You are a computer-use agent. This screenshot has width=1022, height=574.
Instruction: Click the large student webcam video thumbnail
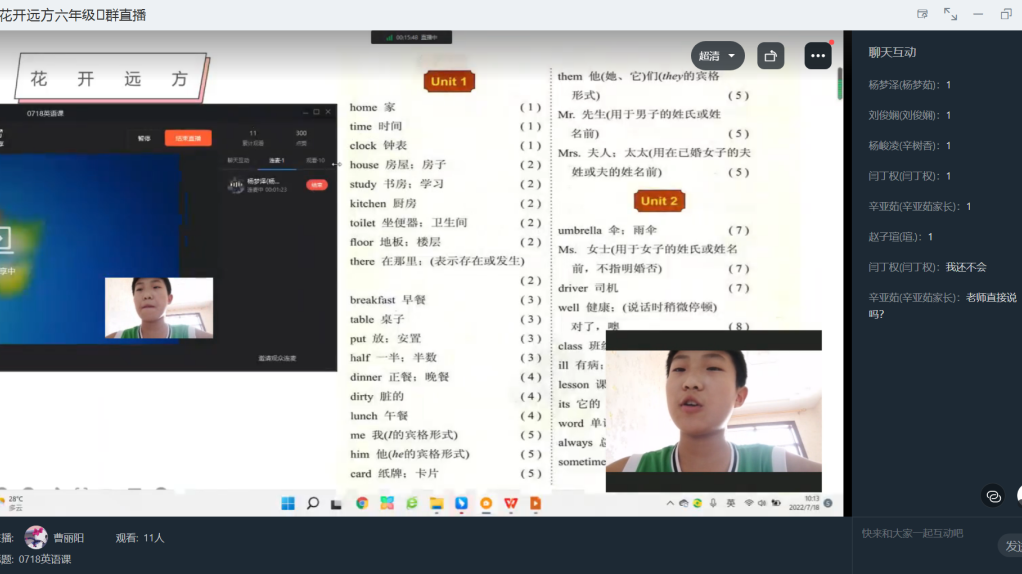click(713, 411)
